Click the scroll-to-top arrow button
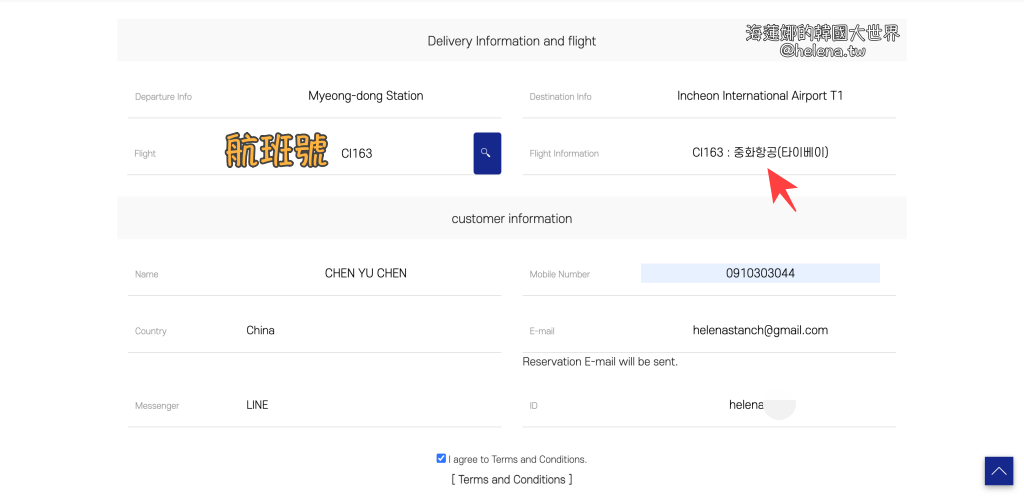 pos(998,471)
